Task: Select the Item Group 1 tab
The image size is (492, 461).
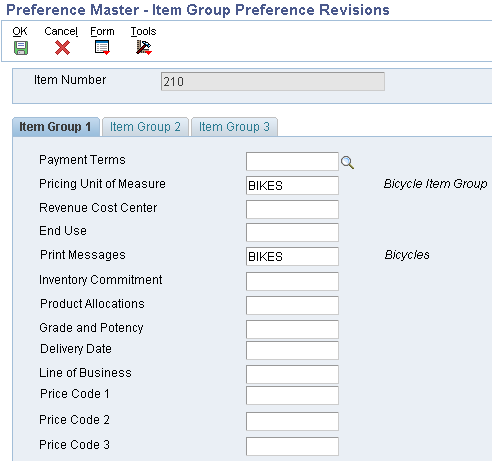Action: 56,127
